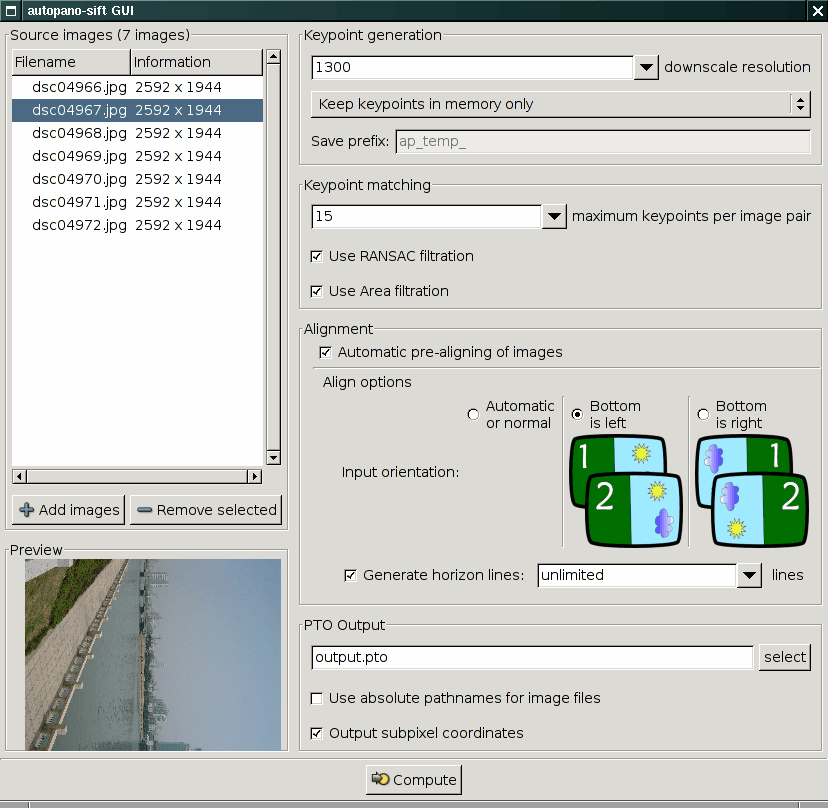Close the autopano-sift GUI window
The height and width of the screenshot is (808, 828).
pos(817,11)
